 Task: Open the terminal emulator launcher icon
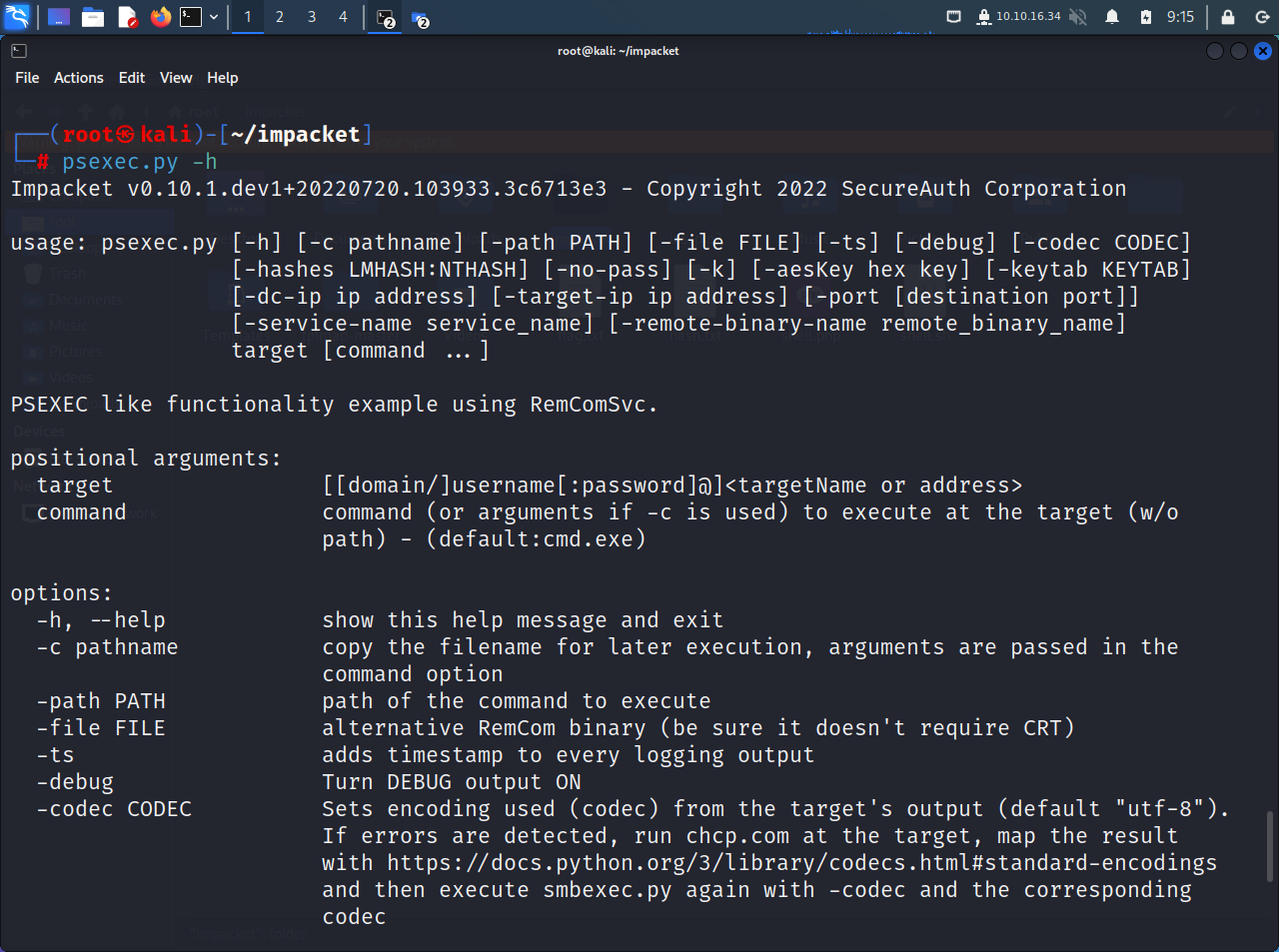point(191,17)
